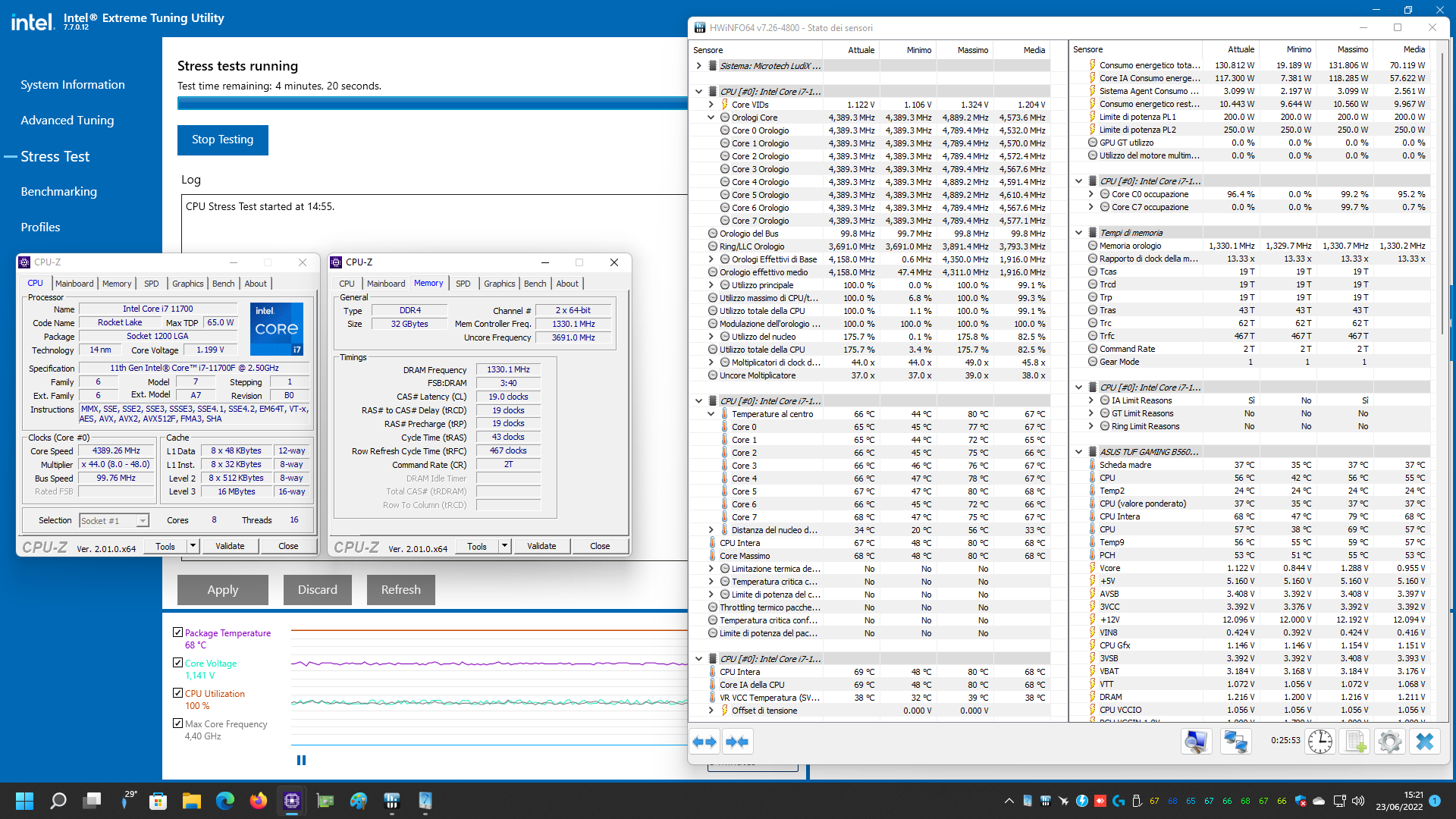Open File Explorer from taskbar
The image size is (1456, 819).
(x=191, y=801)
